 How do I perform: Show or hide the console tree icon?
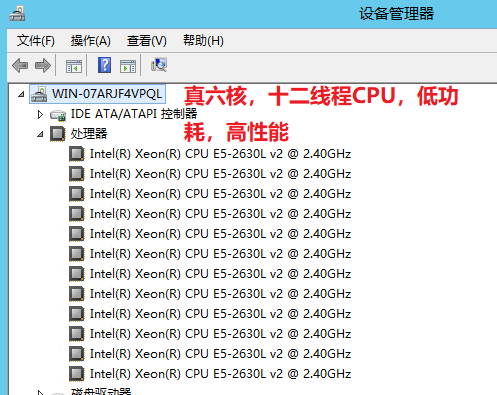[74, 66]
